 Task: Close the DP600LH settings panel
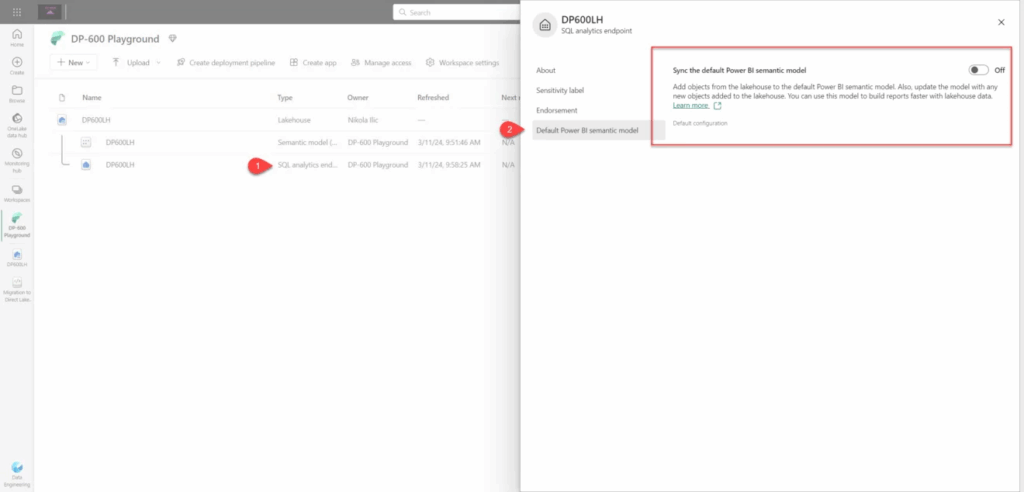point(1001,22)
